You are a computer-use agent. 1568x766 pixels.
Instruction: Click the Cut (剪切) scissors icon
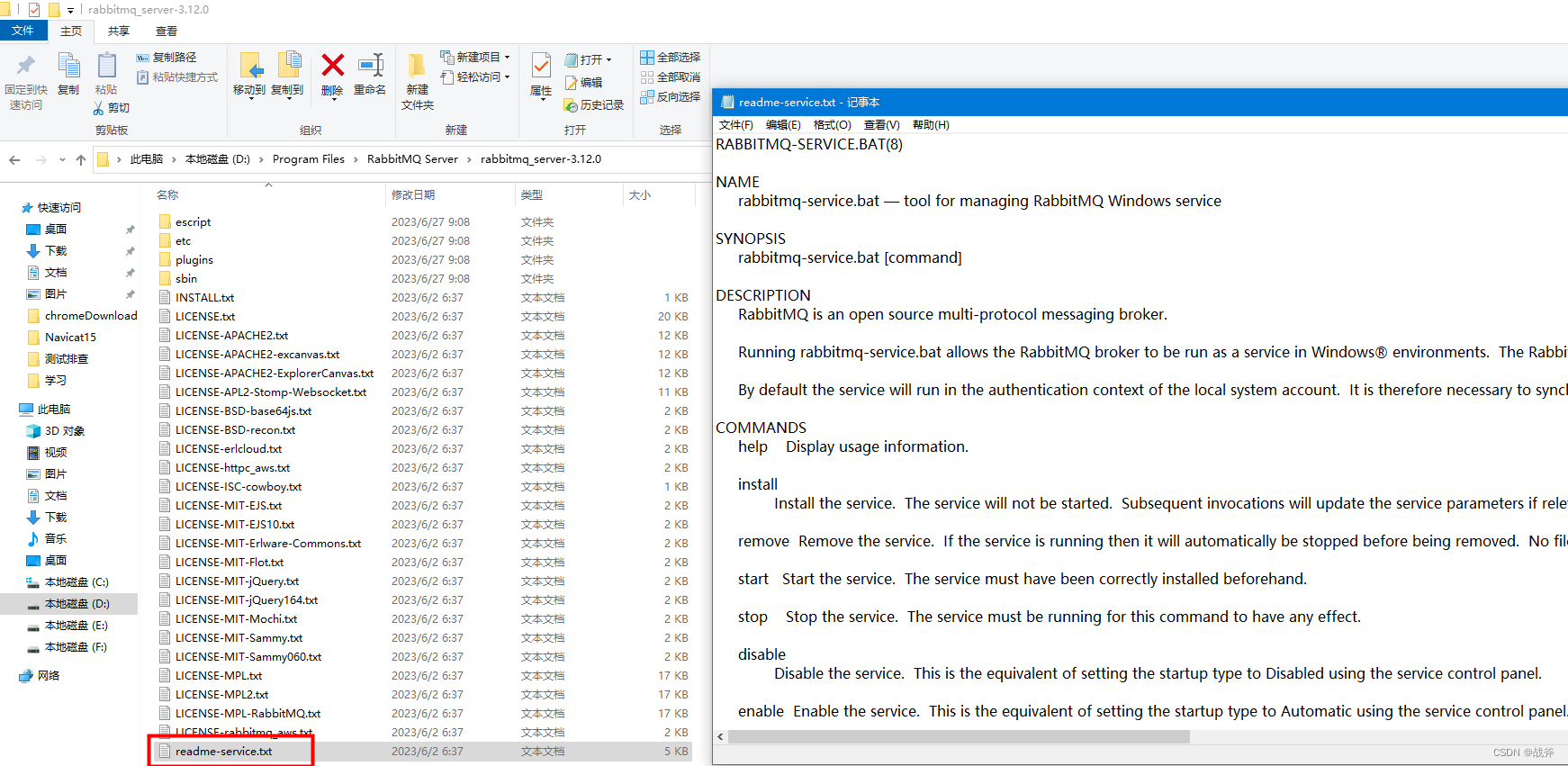click(x=99, y=108)
